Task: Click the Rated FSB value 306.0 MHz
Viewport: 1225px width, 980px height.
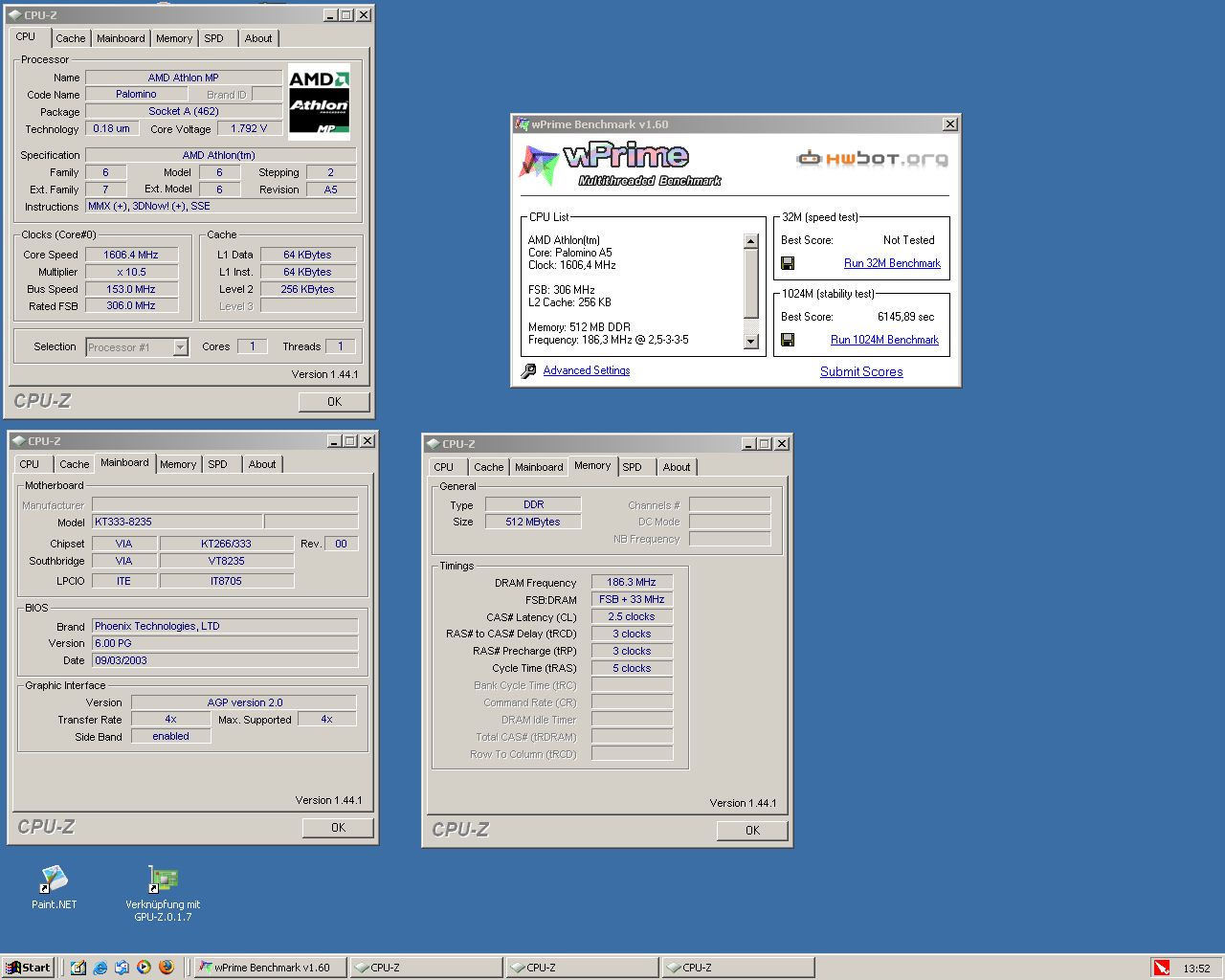Action: click(x=131, y=305)
